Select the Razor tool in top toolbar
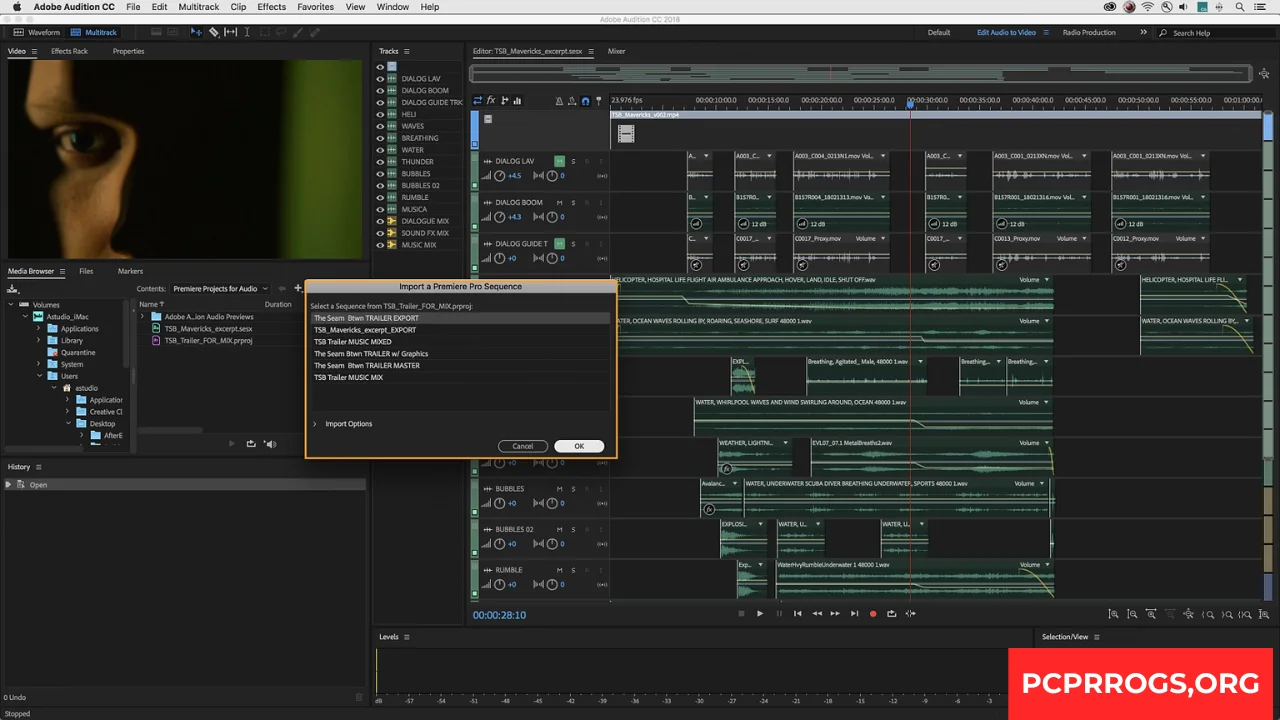This screenshot has height=720, width=1280. [213, 32]
